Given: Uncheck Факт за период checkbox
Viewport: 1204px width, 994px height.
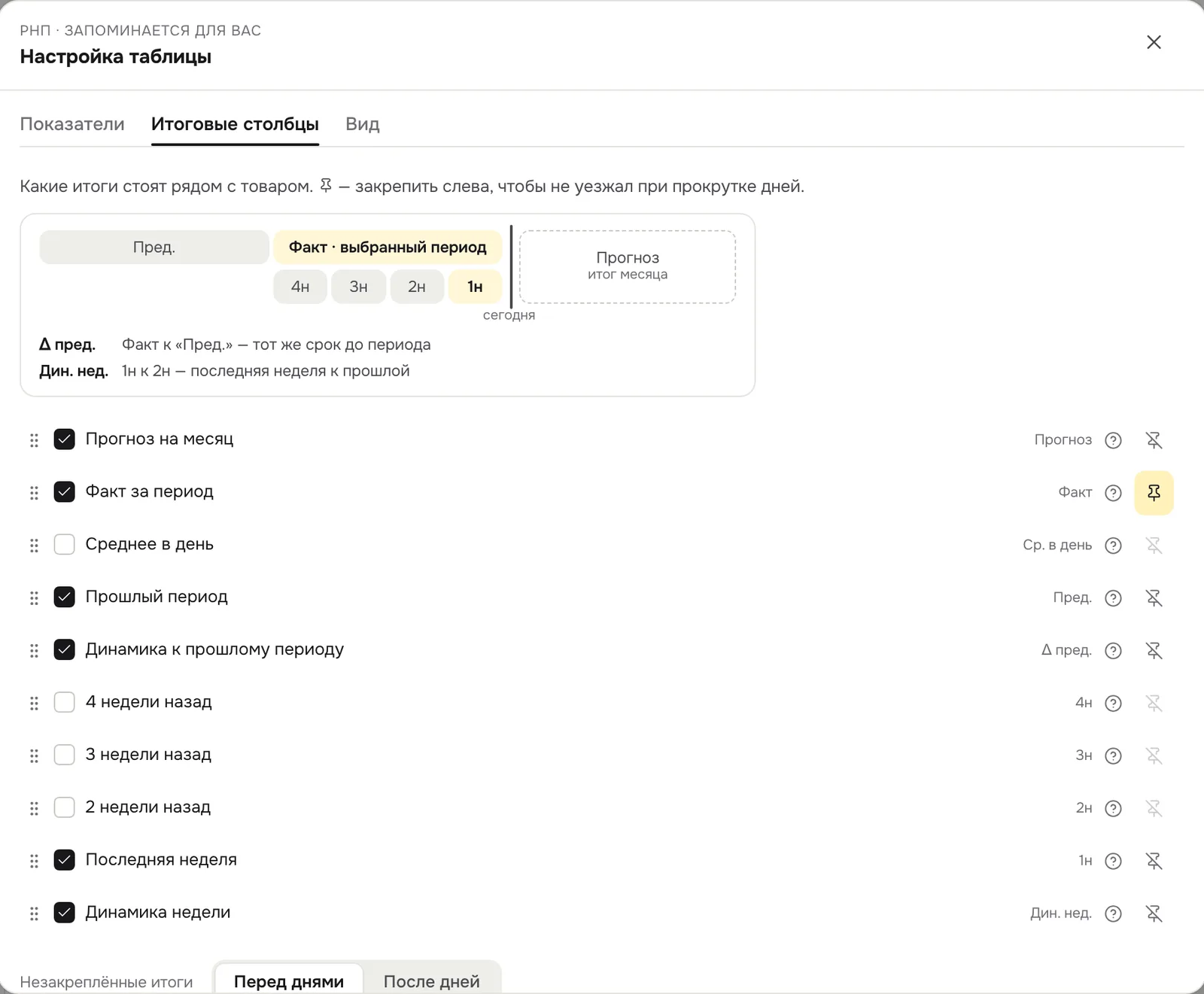Looking at the screenshot, I should click(x=65, y=492).
